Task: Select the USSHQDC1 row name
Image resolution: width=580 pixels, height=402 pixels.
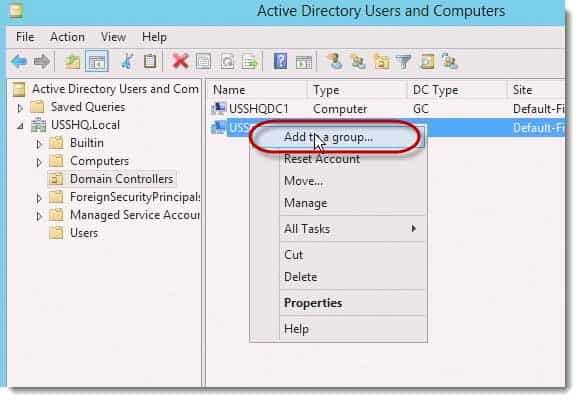Action: [258, 109]
